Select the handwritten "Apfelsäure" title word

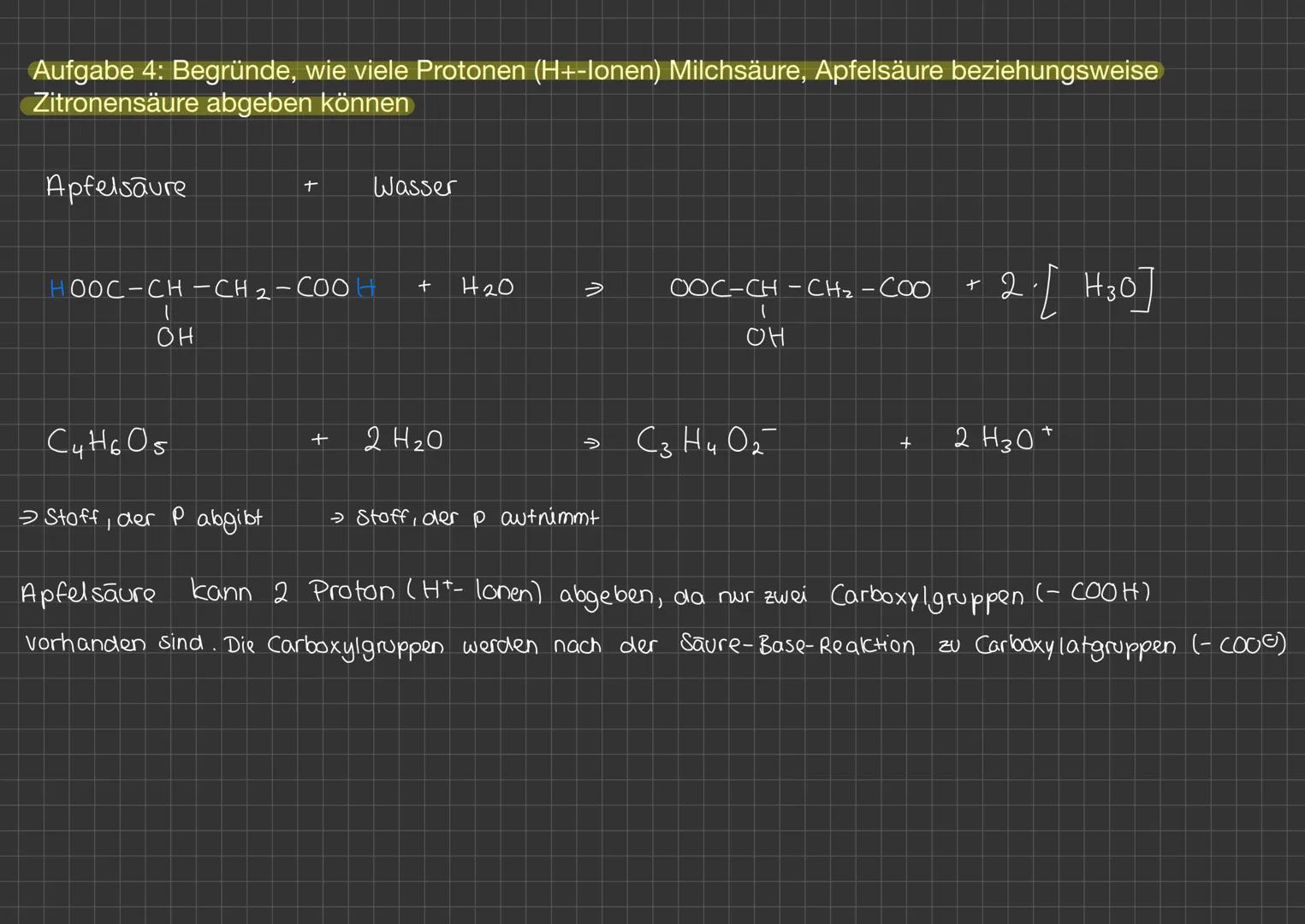coord(116,187)
